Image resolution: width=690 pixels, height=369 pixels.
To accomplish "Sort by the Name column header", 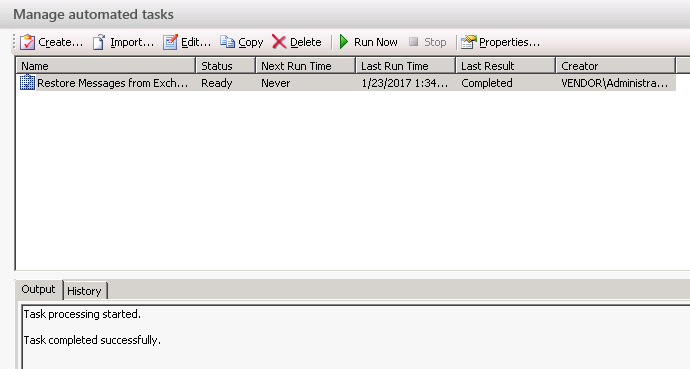I will 106,66.
